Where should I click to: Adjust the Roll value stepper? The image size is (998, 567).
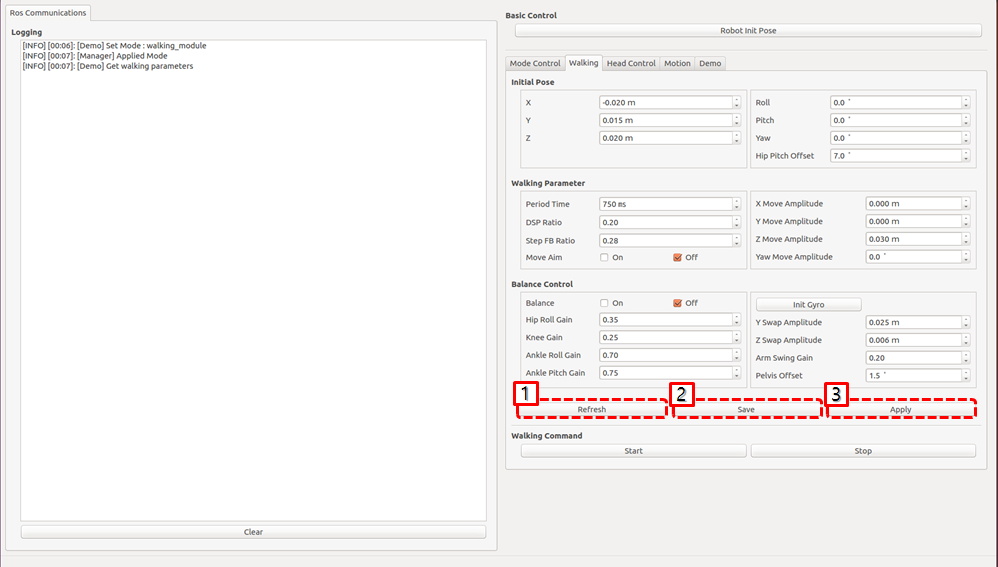966,102
